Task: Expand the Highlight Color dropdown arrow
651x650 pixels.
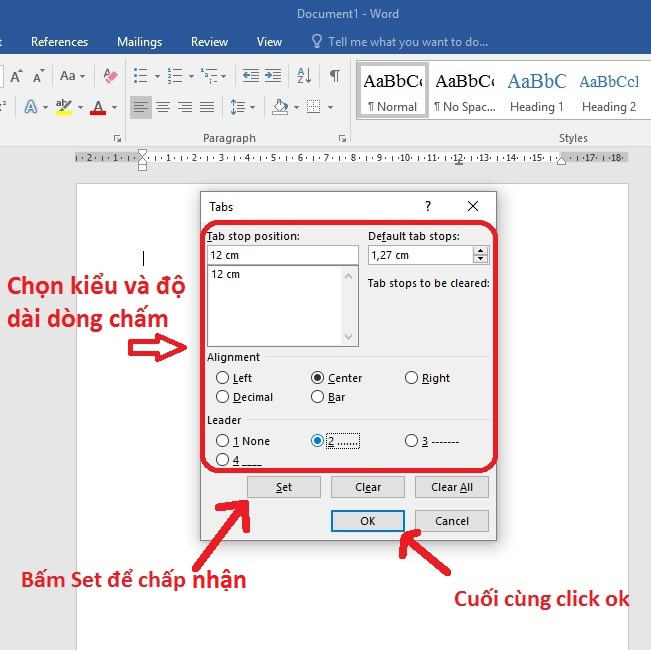Action: point(81,108)
